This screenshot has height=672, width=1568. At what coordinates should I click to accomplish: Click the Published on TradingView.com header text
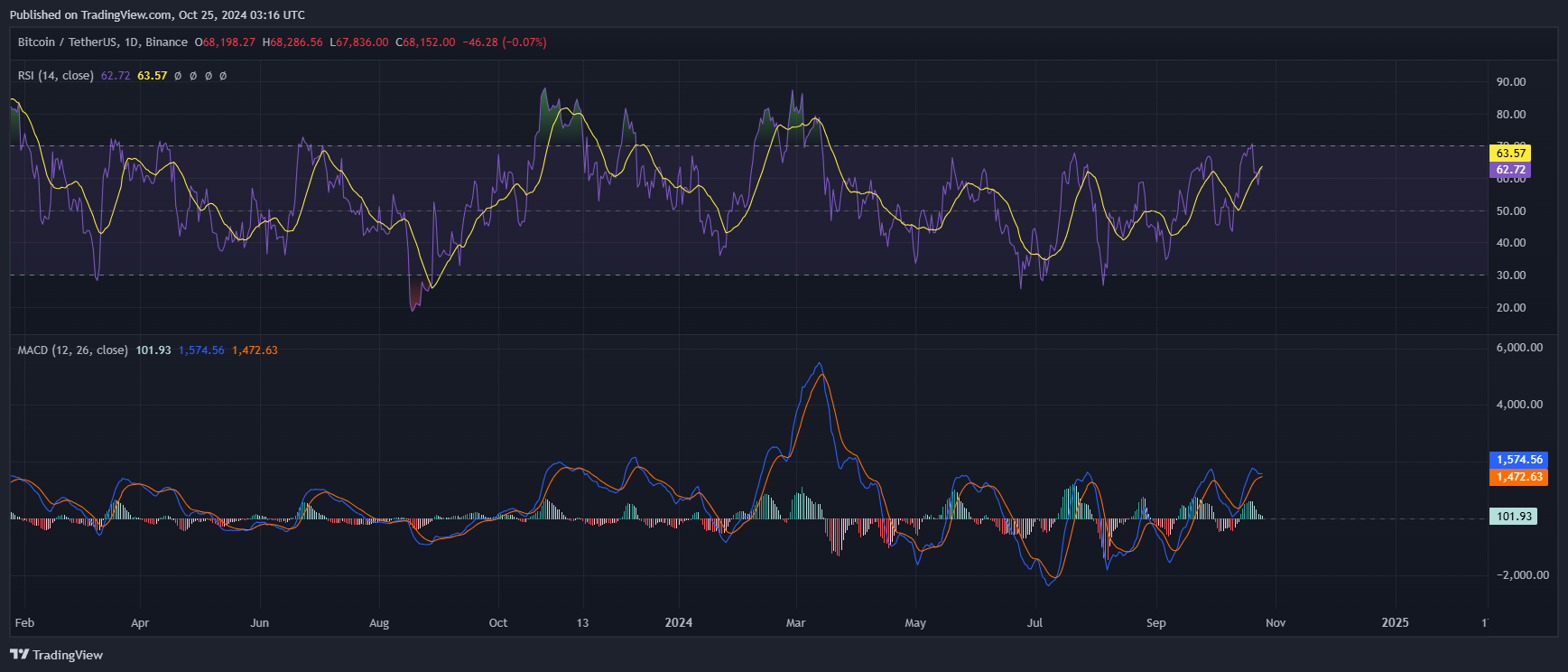click(157, 15)
